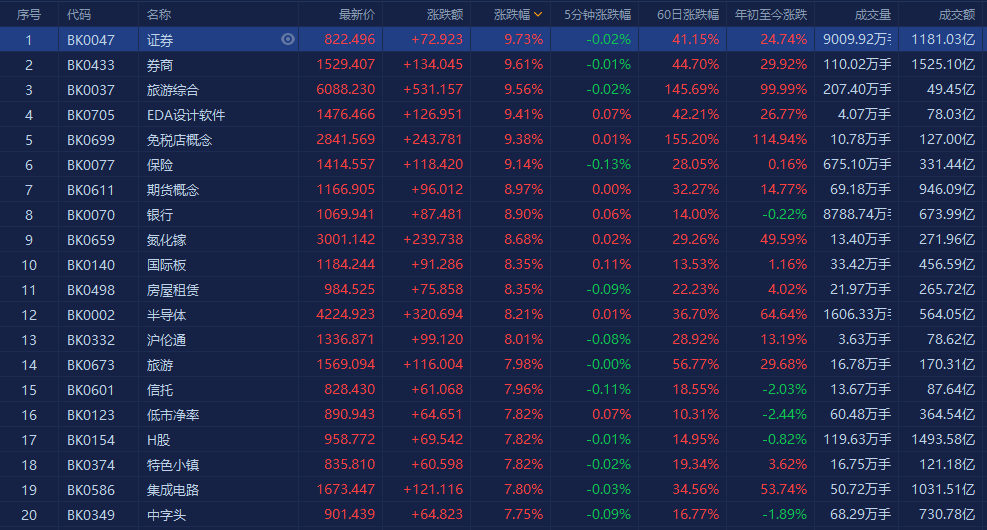The width and height of the screenshot is (987, 530).
Task: Select the EDA设计软件 sector name
Action: coord(186,115)
